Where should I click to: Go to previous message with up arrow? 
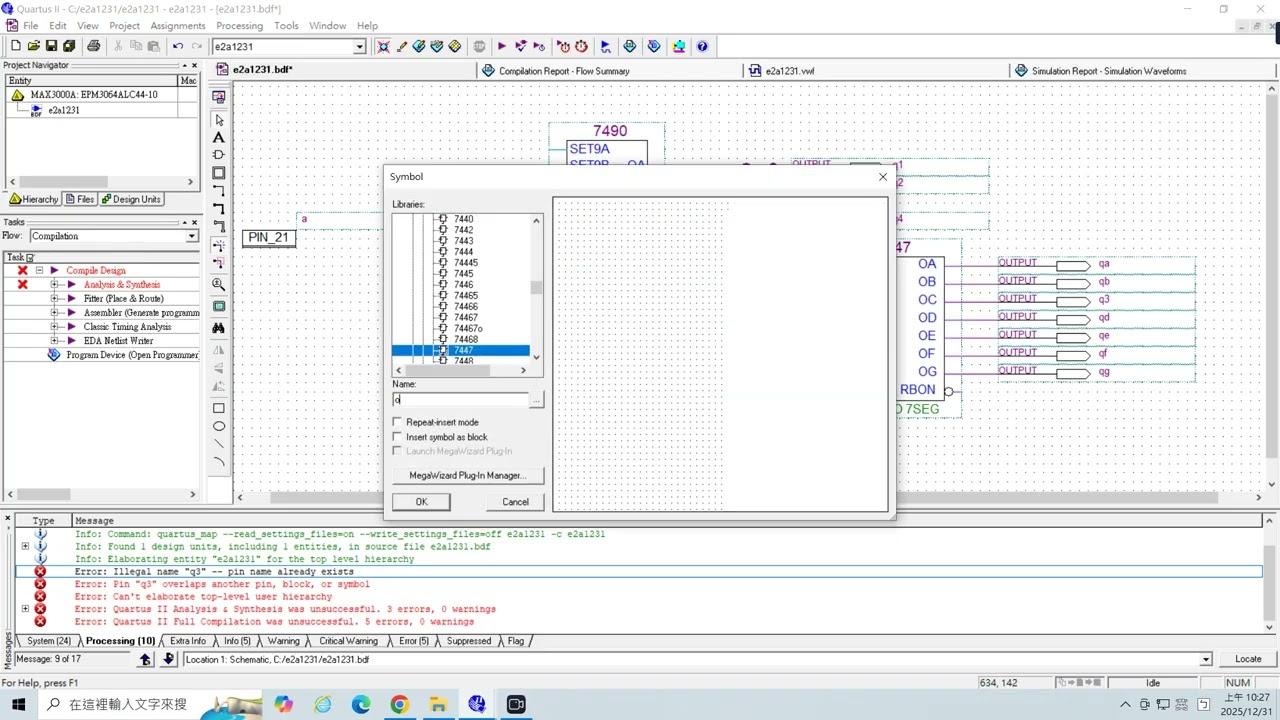point(145,659)
